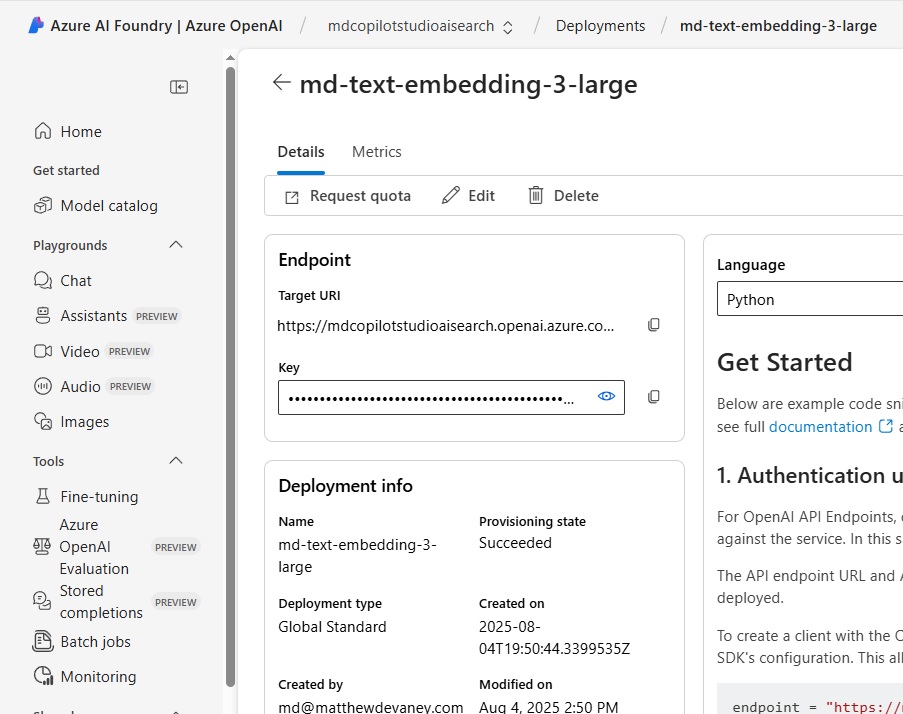Click the 'Global Standard' deployment type value
Screen dimensions: 903x714
click(x=332, y=626)
